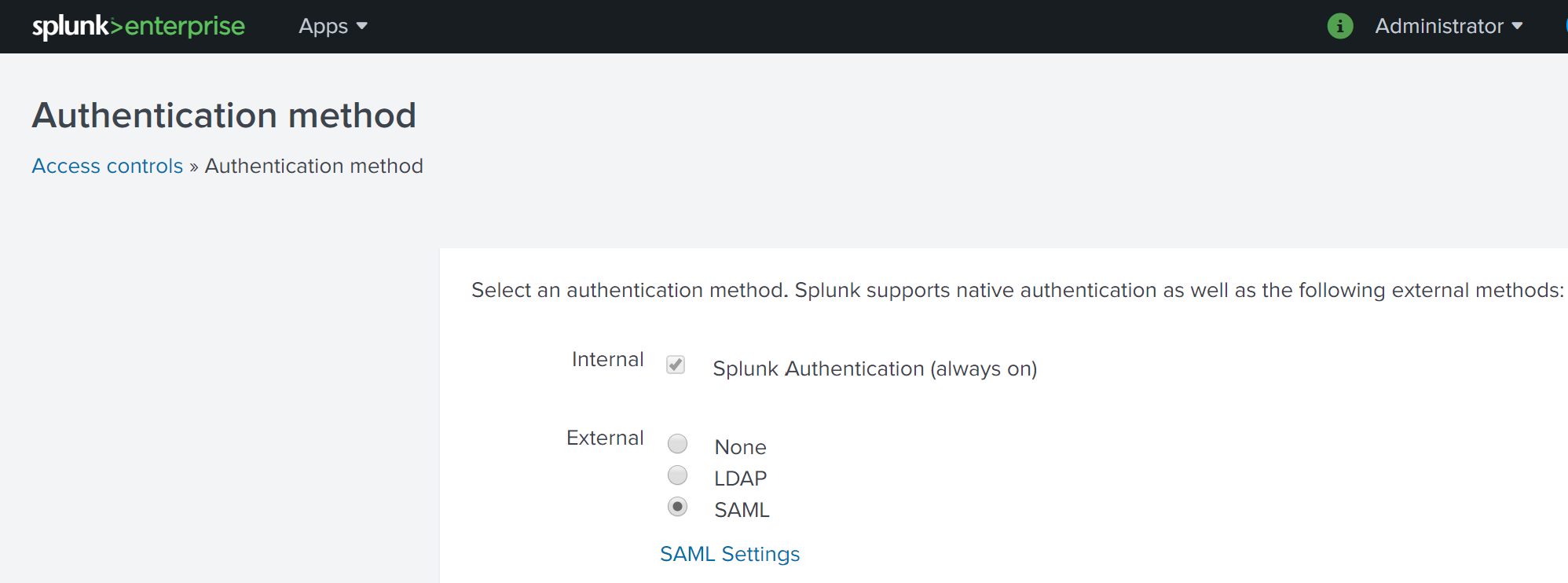Click the caret arrow beside Administrator
This screenshot has height=583, width=1568.
point(1517,26)
